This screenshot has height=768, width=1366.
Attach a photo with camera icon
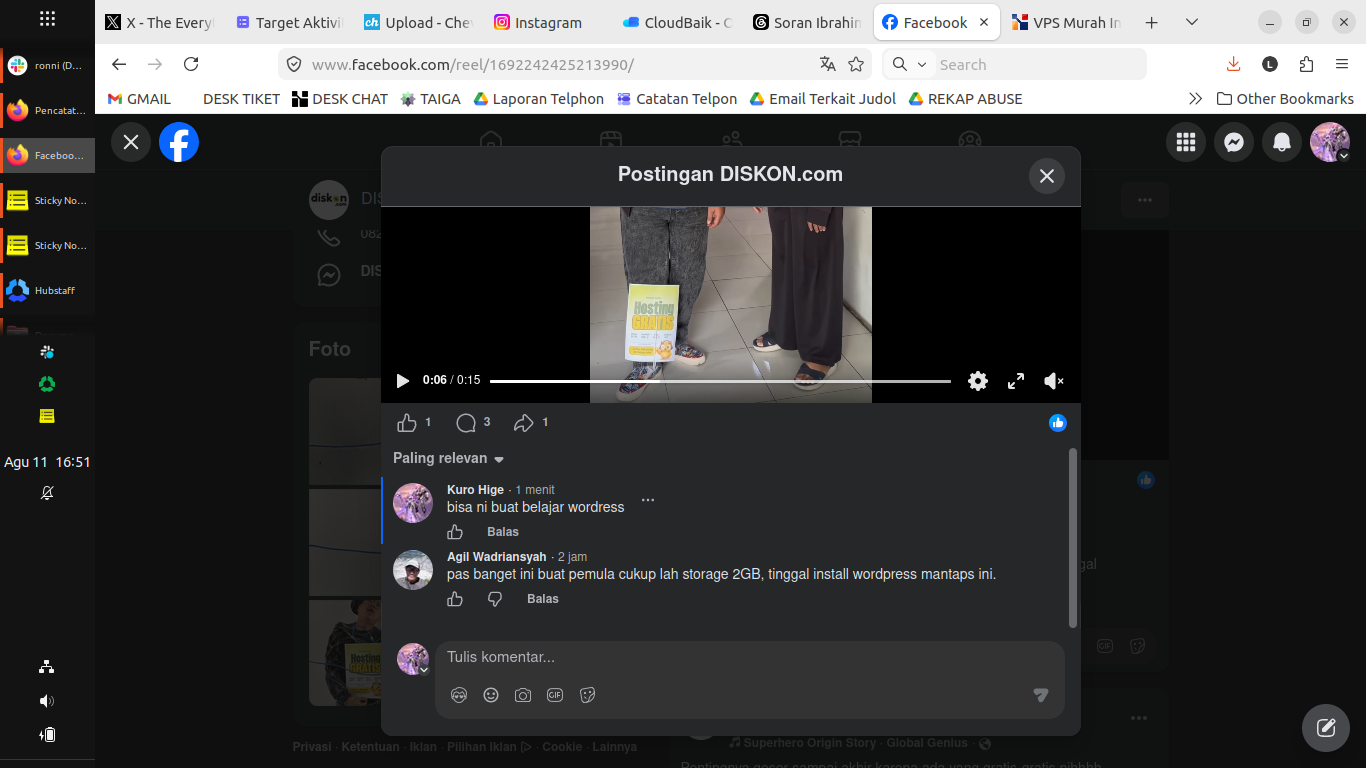pyautogui.click(x=523, y=695)
